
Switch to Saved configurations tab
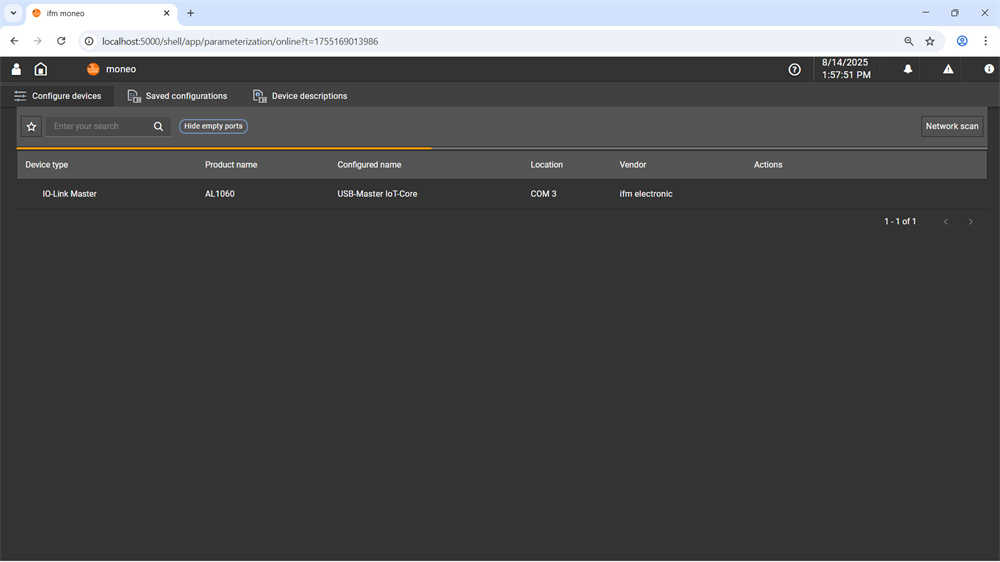click(177, 96)
